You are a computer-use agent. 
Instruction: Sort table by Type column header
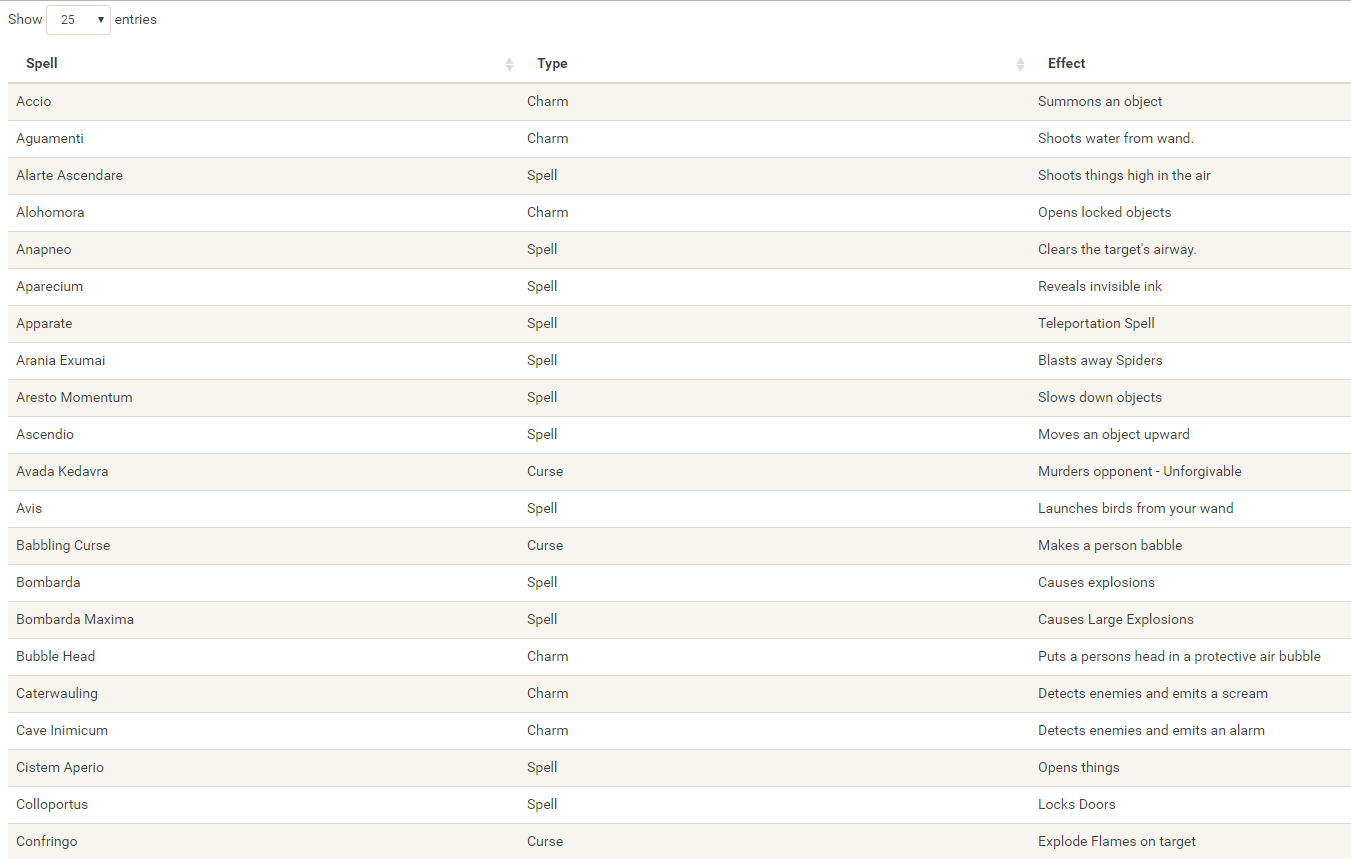(x=552, y=63)
